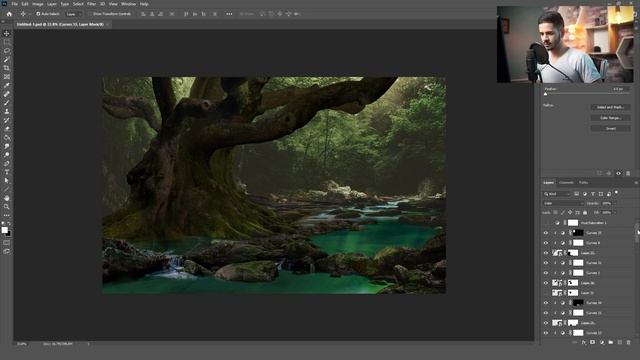Select the Gradient tool
The width and height of the screenshot is (640, 360).
pyautogui.click(x=7, y=138)
